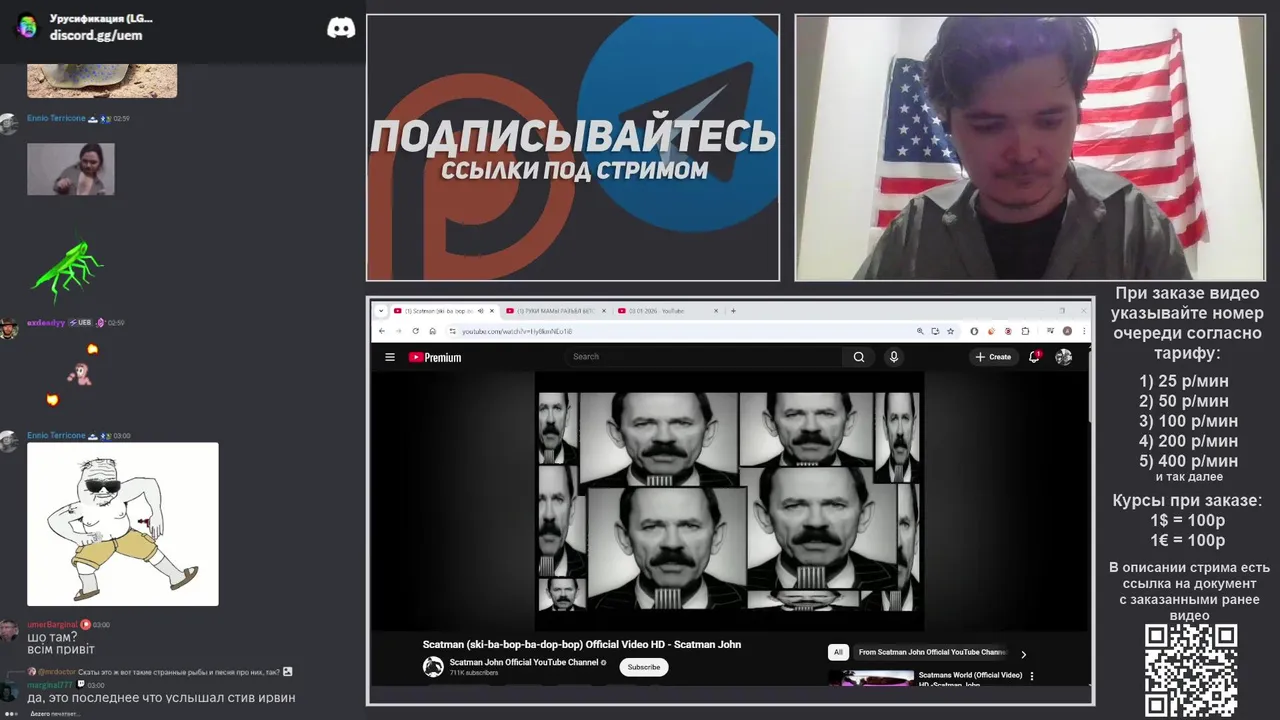Screen dimensions: 1280x720
Task: Click the YouTube Premium logo
Action: click(x=435, y=357)
